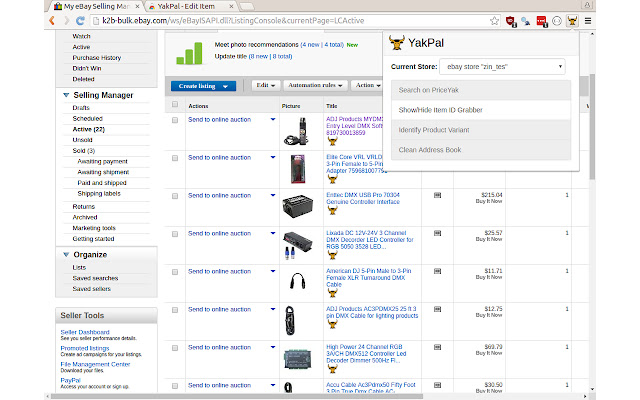
Task: Click the green bar chart icon
Action: point(189,53)
